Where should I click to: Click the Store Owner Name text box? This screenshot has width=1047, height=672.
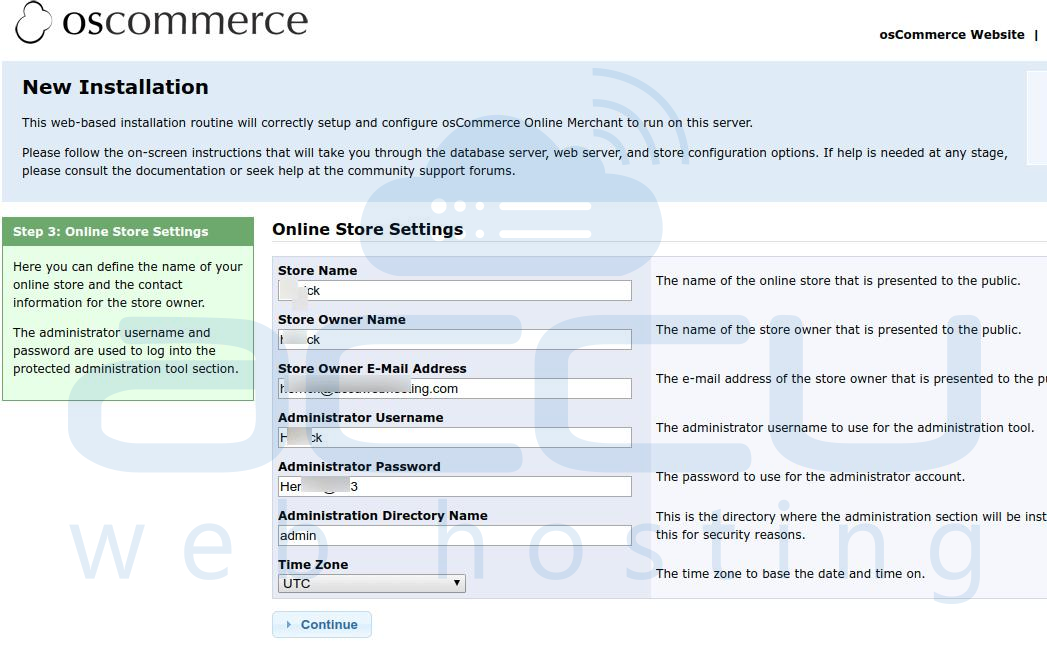454,339
